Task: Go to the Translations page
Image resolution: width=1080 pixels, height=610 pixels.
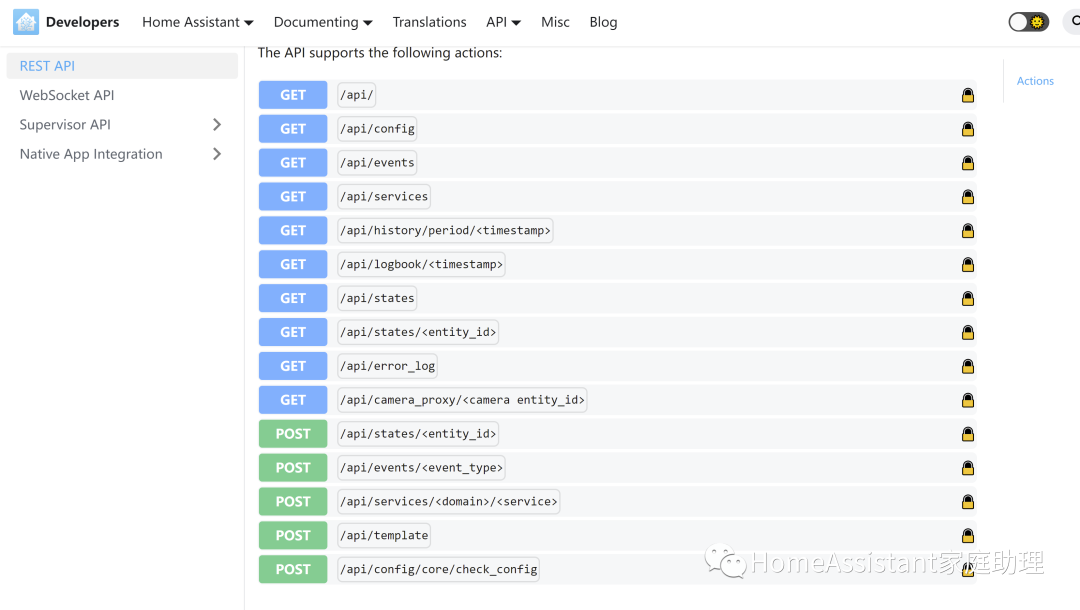Action: pos(429,22)
